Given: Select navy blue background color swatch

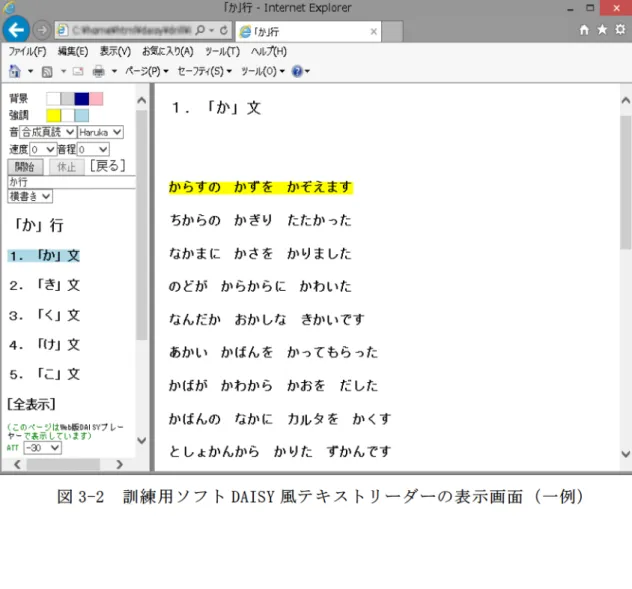Looking at the screenshot, I should pos(82,99).
